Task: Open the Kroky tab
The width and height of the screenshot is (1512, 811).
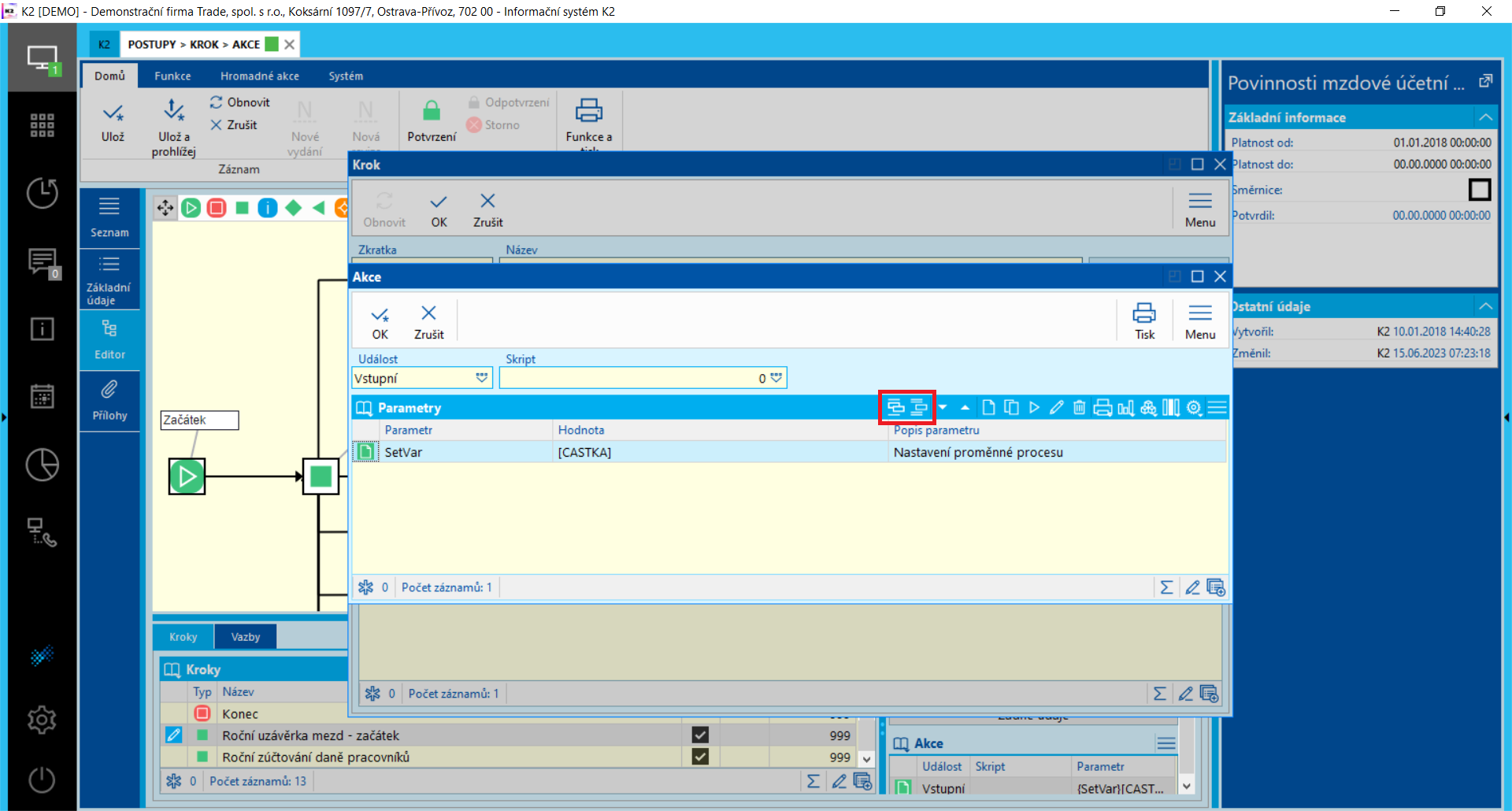Action: 183,637
